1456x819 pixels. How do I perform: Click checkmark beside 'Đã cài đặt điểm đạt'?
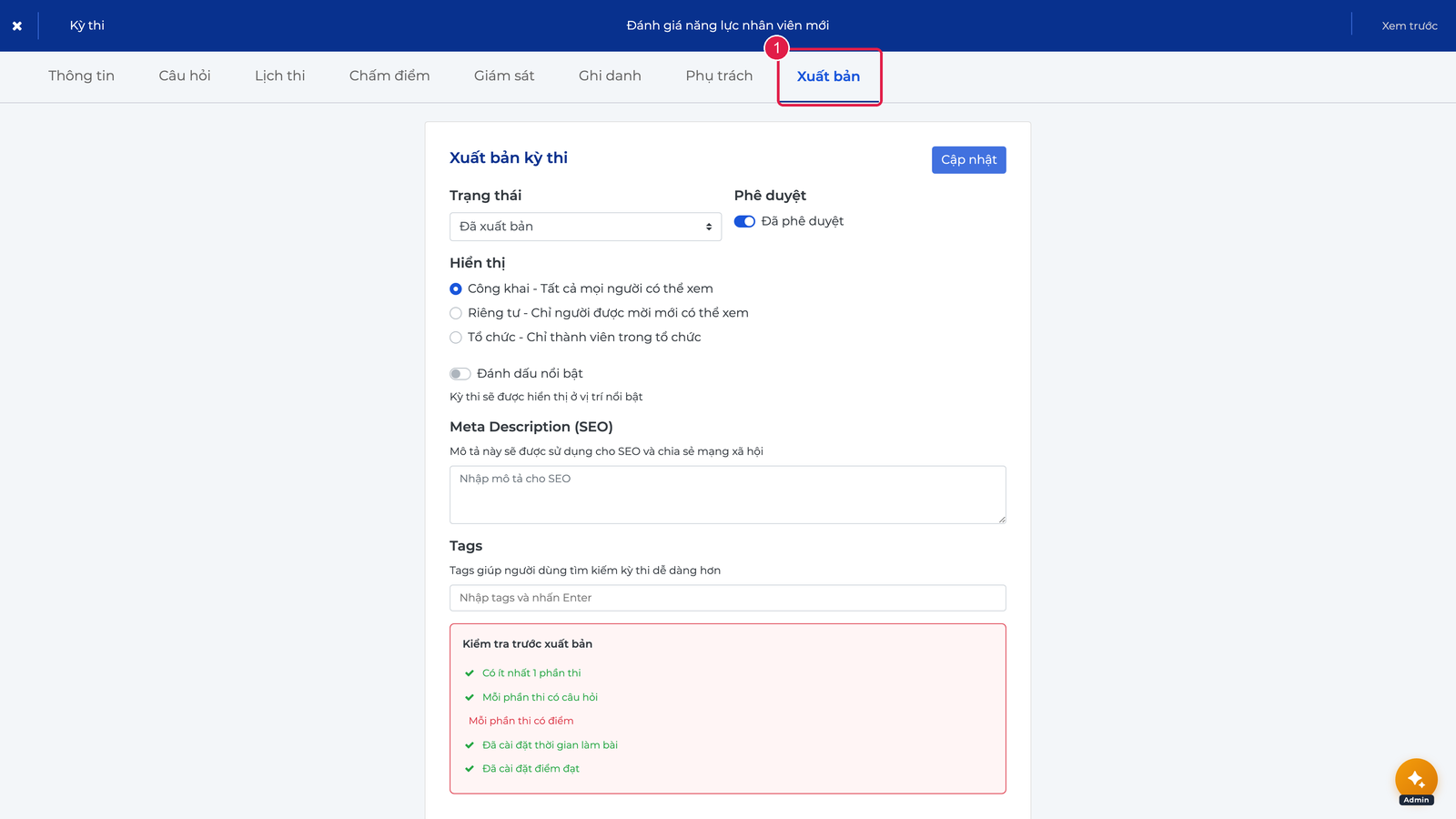(x=470, y=769)
